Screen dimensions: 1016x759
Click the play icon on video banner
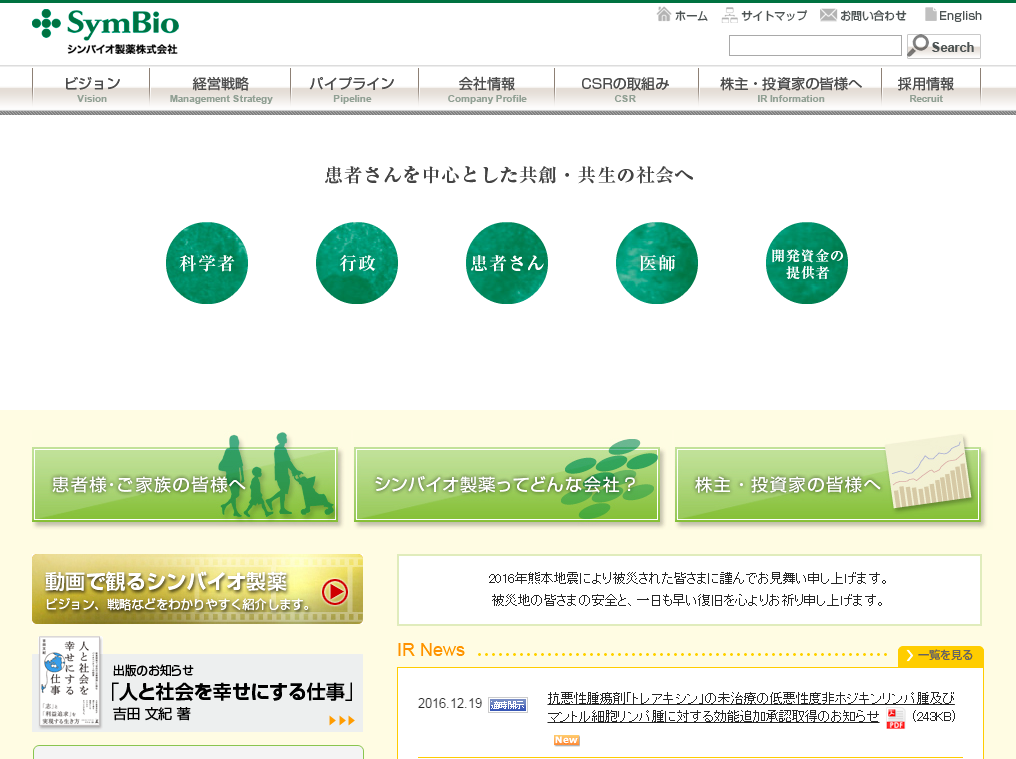335,591
